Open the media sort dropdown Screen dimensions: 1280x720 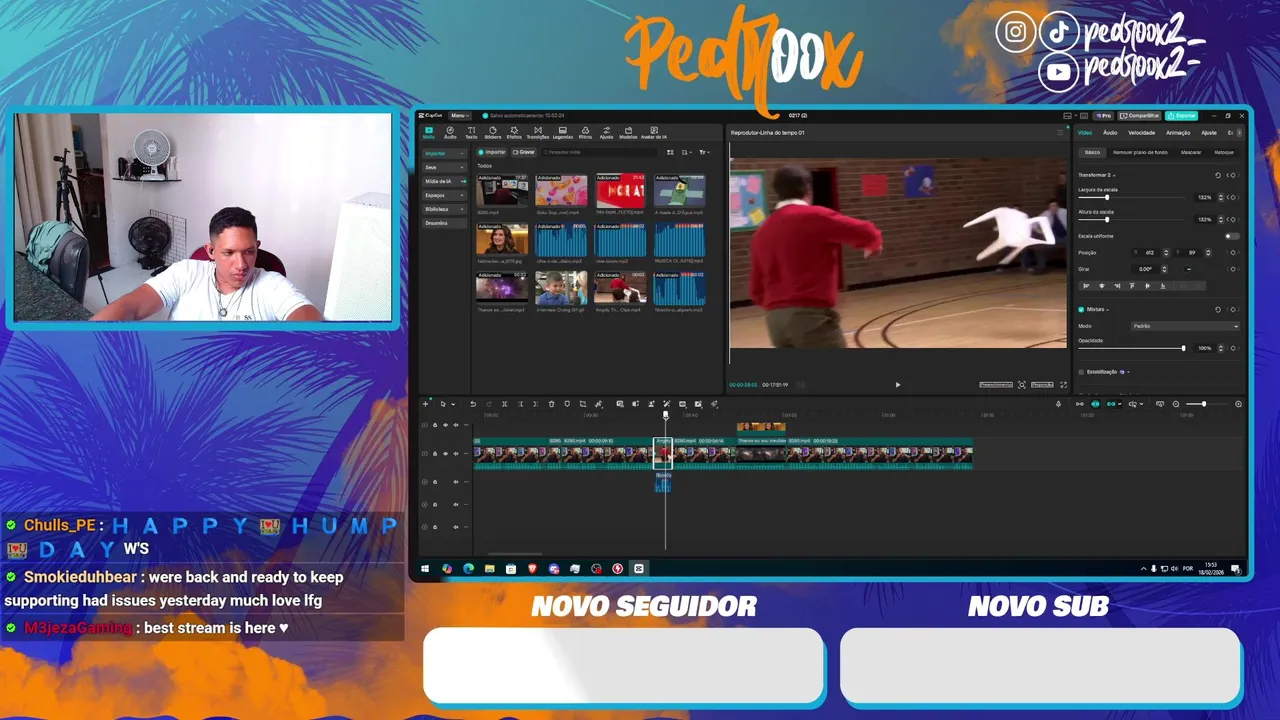687,152
